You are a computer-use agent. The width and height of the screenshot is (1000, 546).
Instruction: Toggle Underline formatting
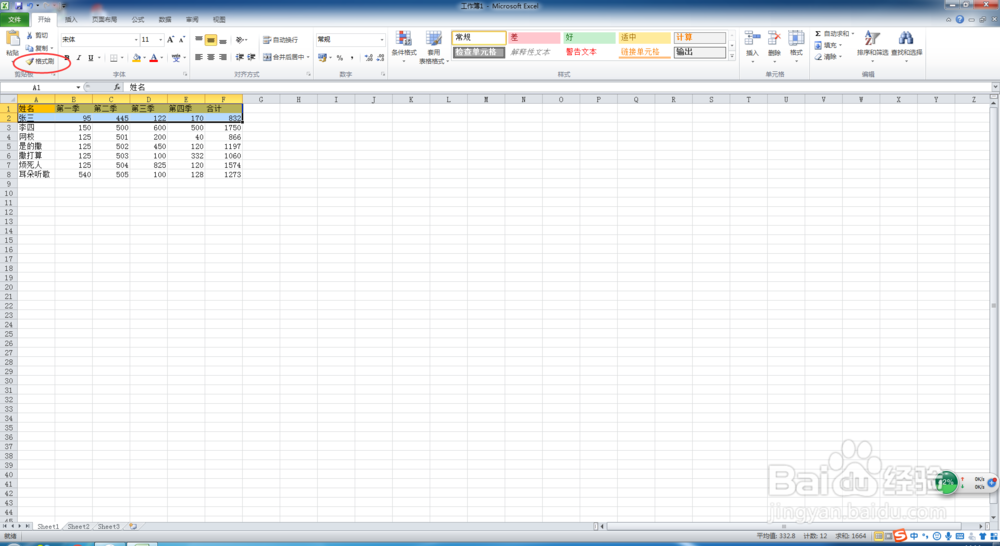coord(91,58)
